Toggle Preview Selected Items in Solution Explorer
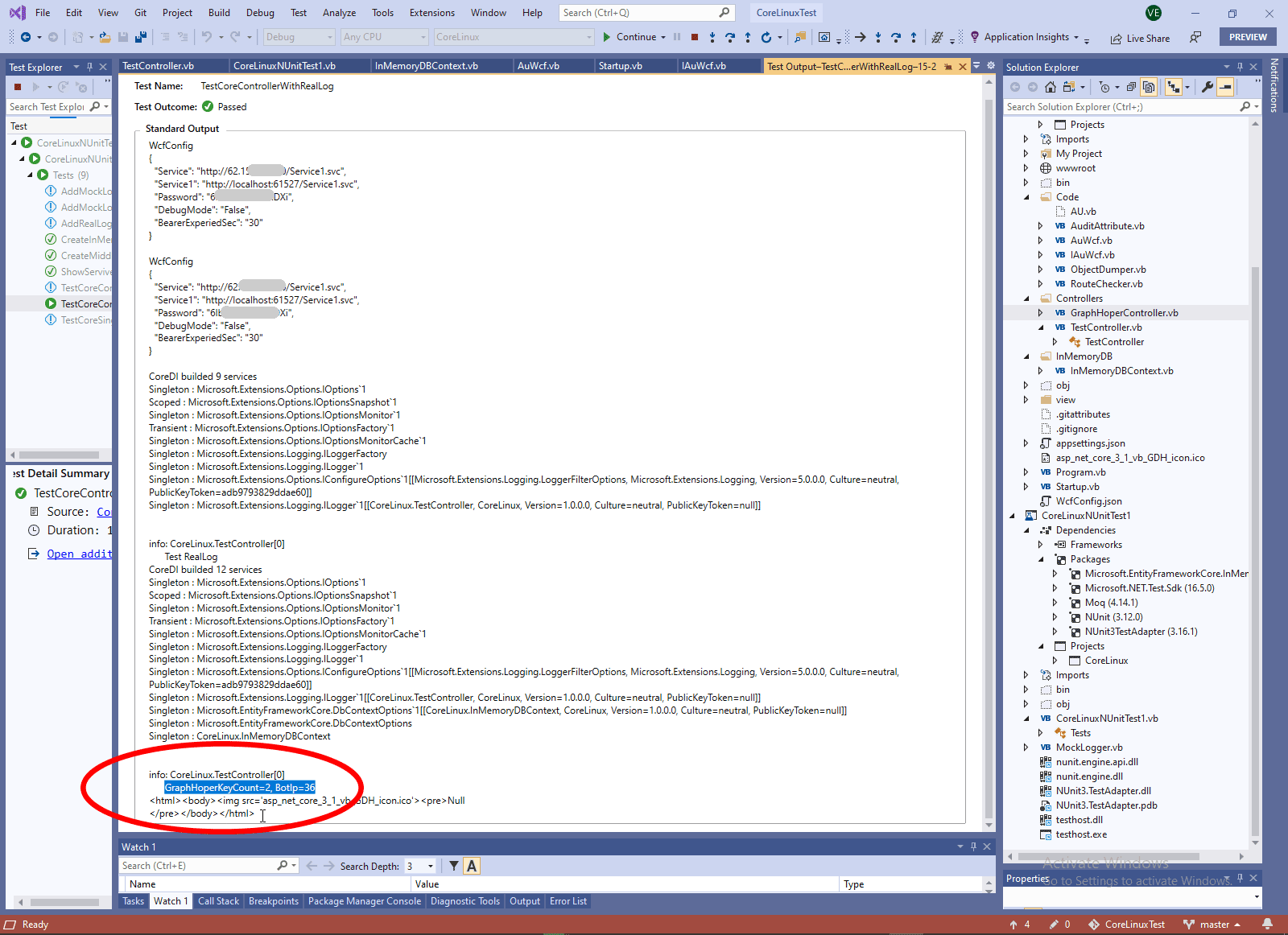The image size is (1288, 935). pyautogui.click(x=1225, y=87)
